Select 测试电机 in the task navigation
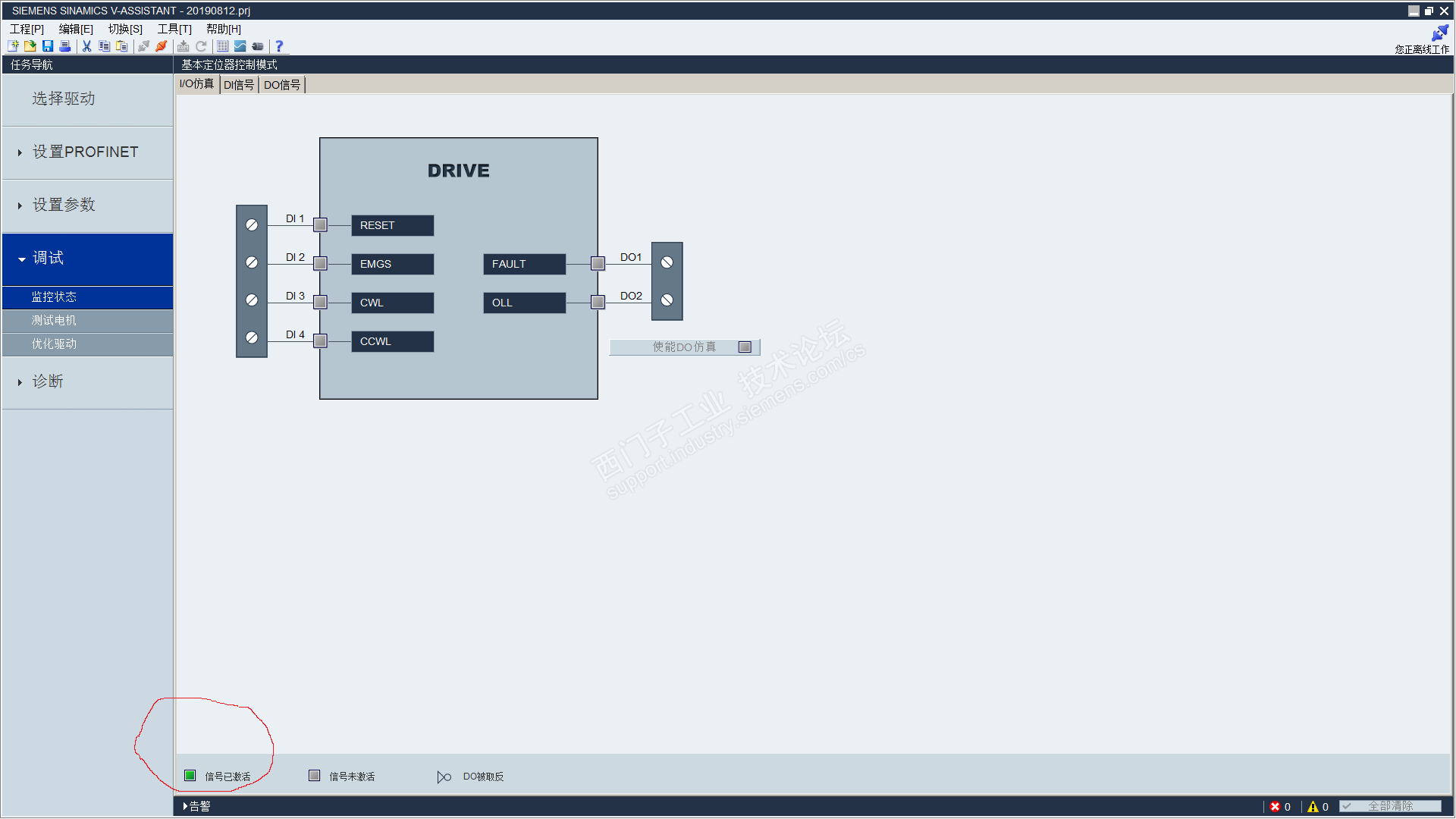 pyautogui.click(x=54, y=321)
